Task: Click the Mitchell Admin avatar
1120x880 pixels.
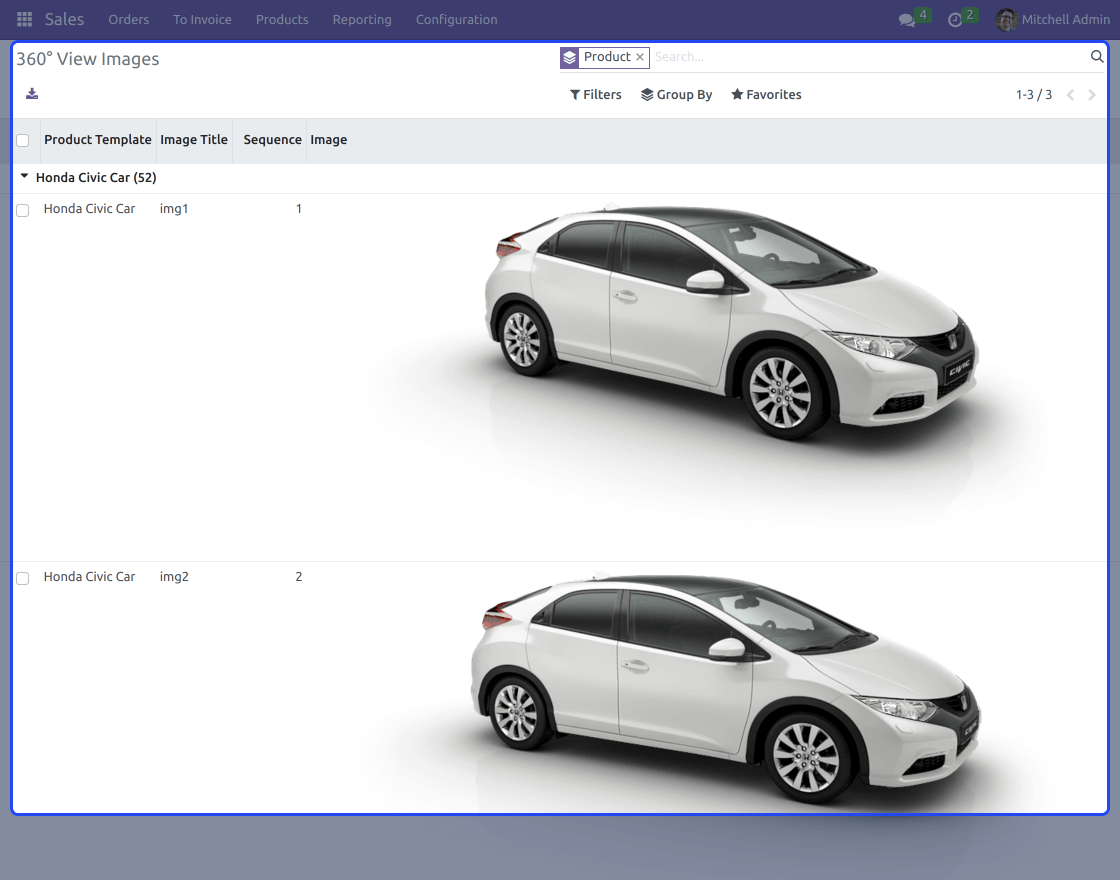Action: pyautogui.click(x=1006, y=19)
